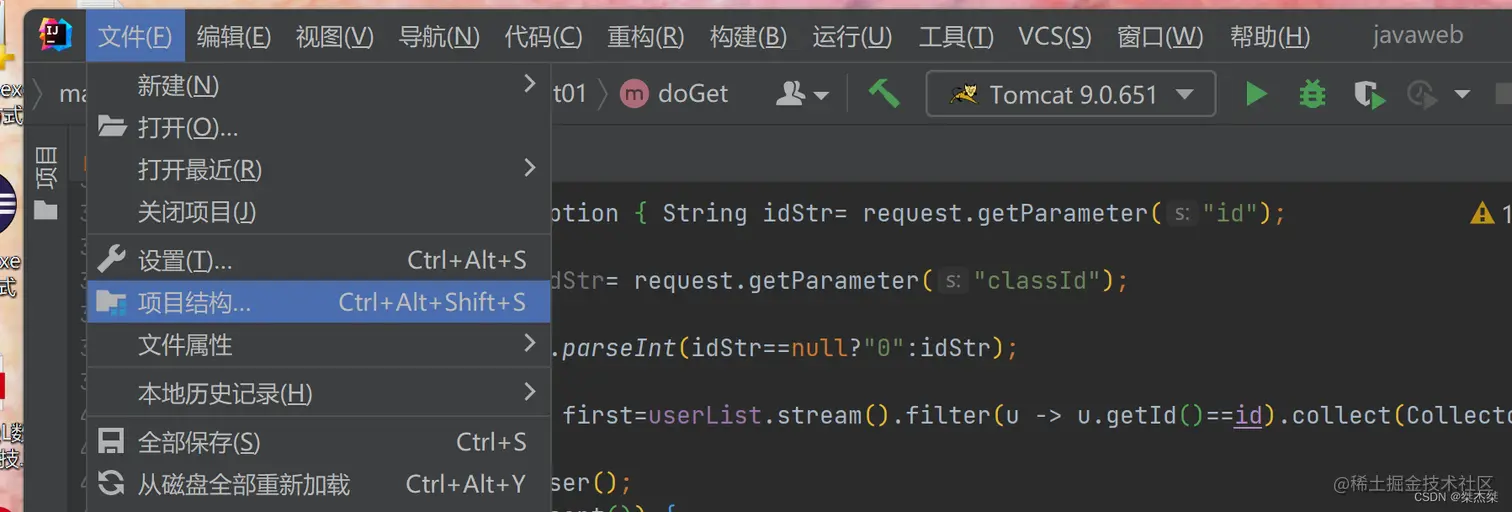Image resolution: width=1512 pixels, height=512 pixels.
Task: Click the folder icon under 项目 sidebar
Action: pos(46,210)
